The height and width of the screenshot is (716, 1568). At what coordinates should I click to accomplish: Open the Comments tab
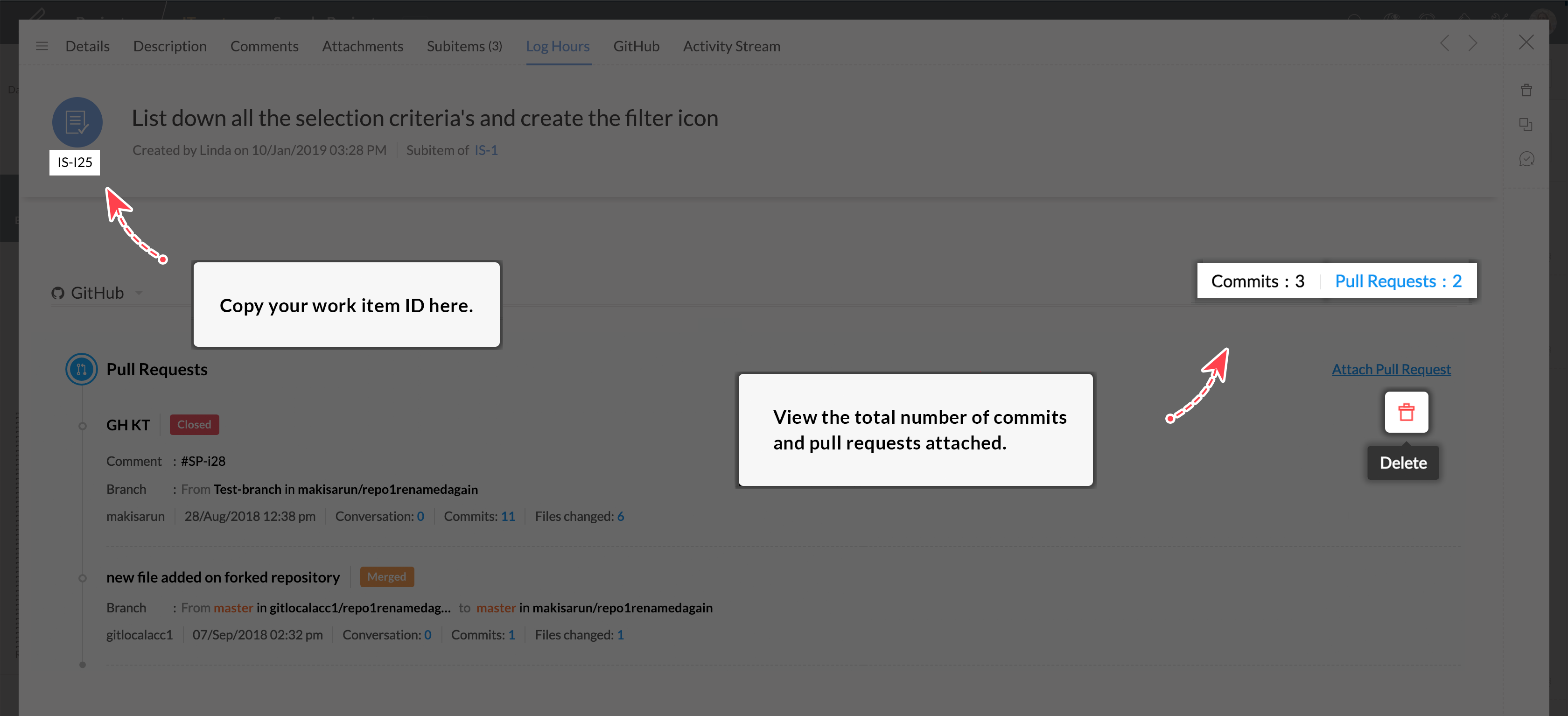(x=264, y=46)
